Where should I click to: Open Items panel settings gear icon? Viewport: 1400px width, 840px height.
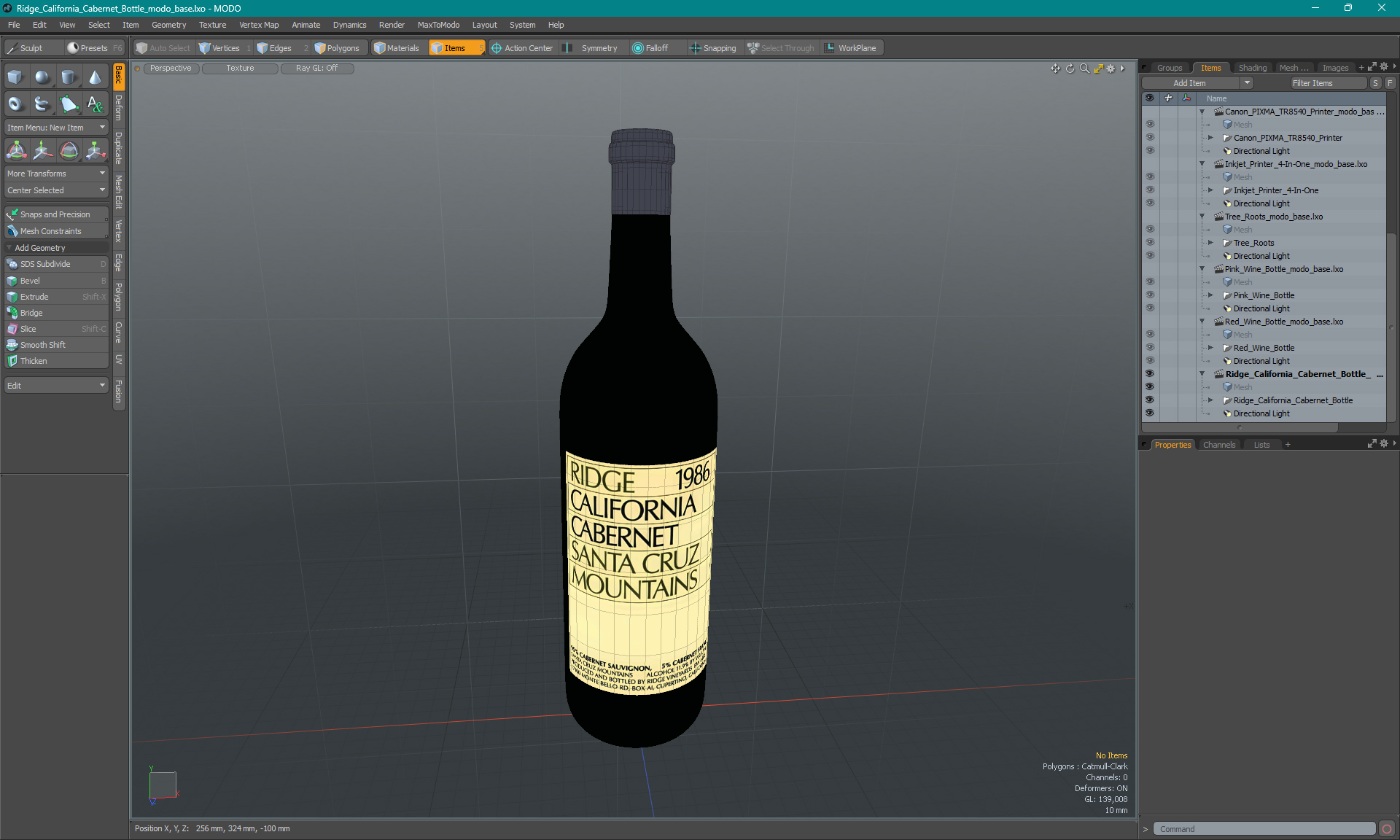point(1383,67)
